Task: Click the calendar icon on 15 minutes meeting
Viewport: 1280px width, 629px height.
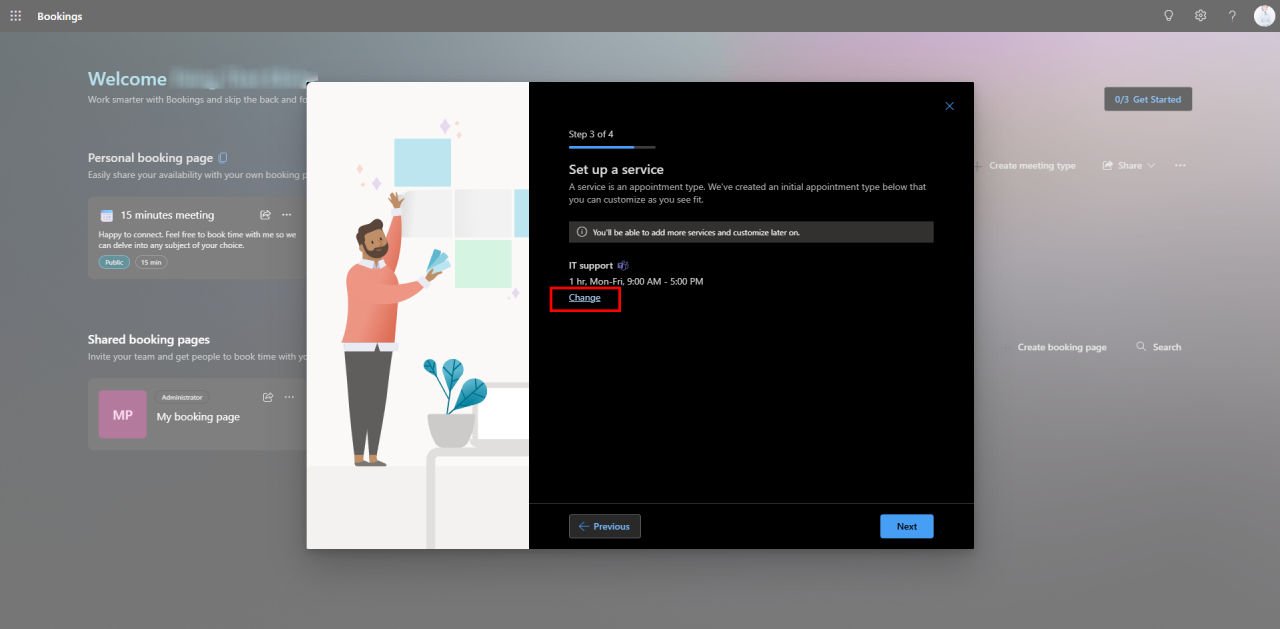Action: point(107,215)
